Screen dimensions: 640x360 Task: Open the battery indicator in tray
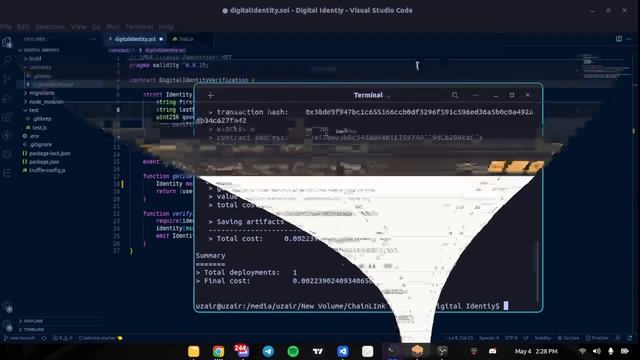point(625,351)
